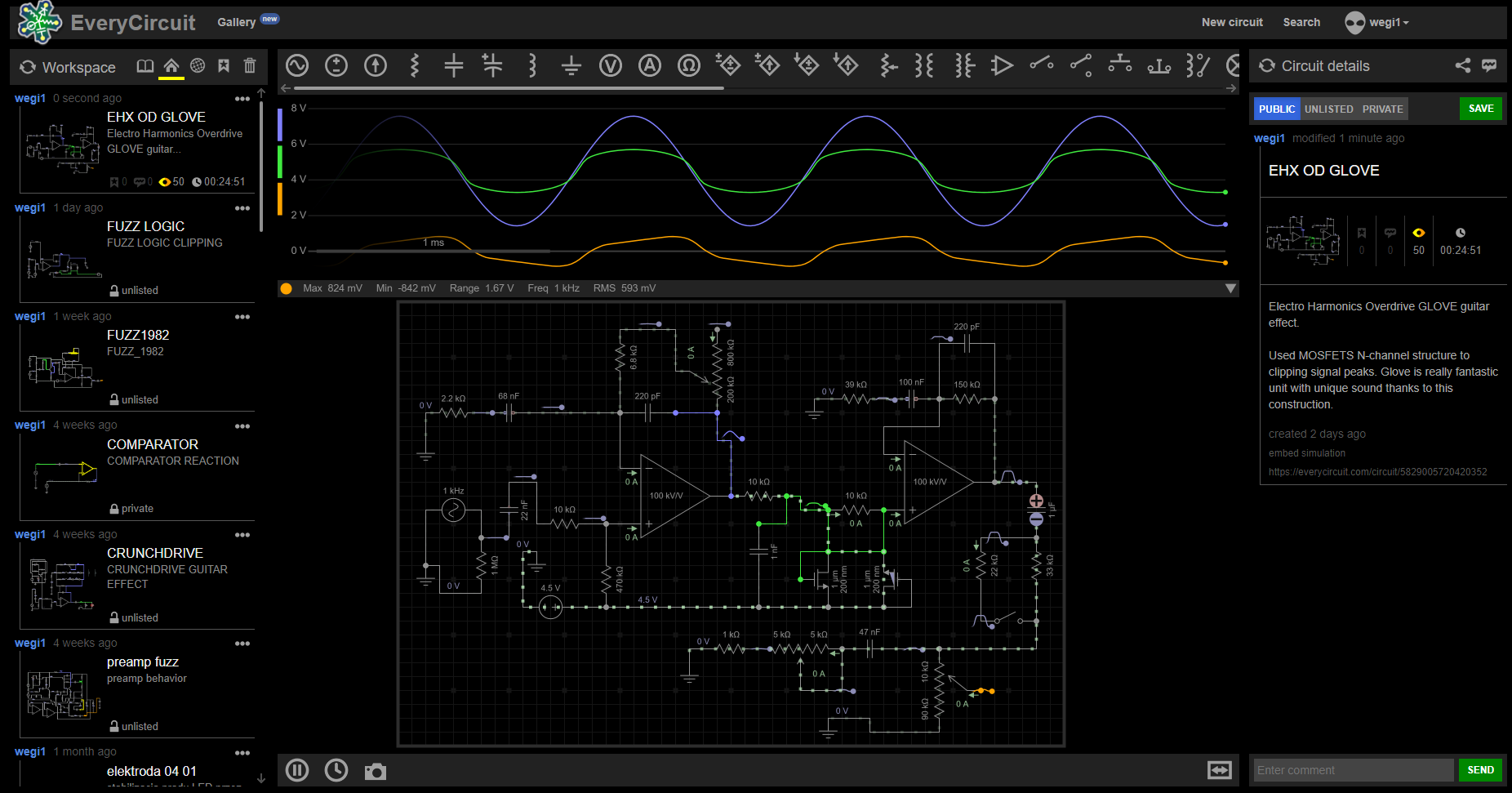Set circuit visibility to PUBLIC
The height and width of the screenshot is (793, 1512).
1277,109
